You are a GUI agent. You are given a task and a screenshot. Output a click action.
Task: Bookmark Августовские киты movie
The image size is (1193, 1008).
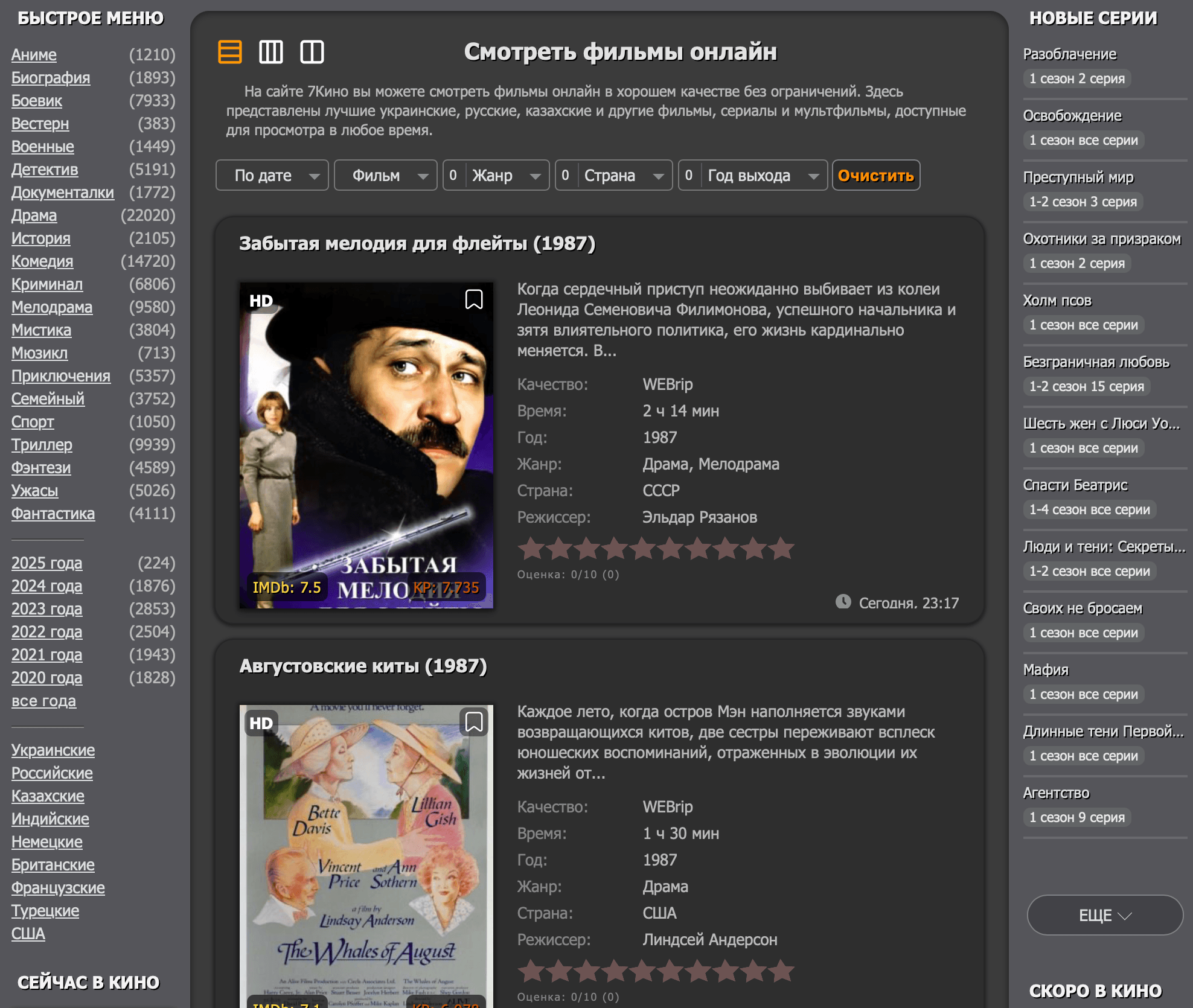click(x=474, y=722)
